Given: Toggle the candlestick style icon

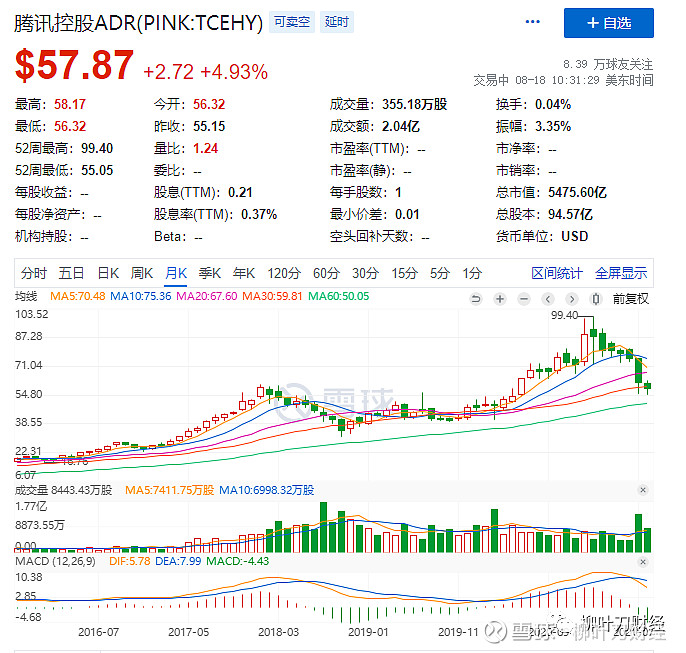Looking at the screenshot, I should coord(595,299).
